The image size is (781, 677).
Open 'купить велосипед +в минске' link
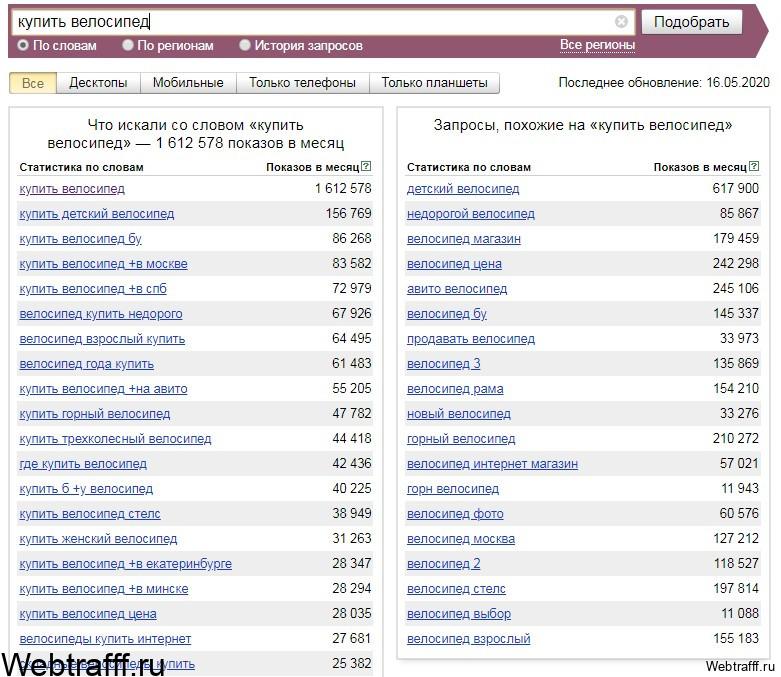tap(104, 589)
